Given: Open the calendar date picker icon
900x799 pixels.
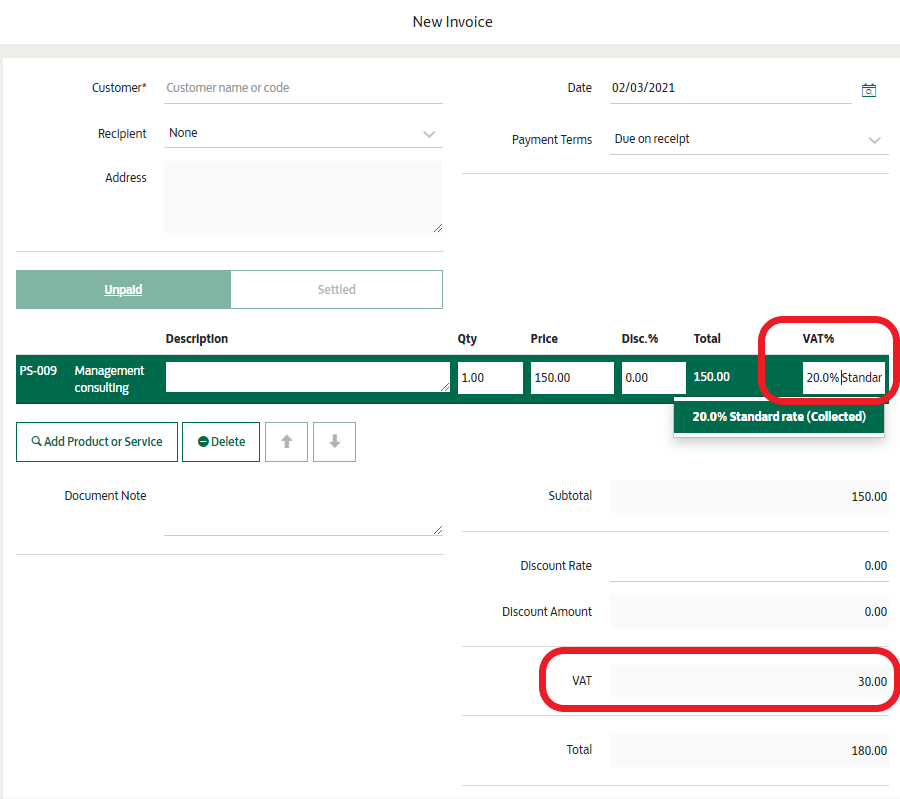Looking at the screenshot, I should click(x=868, y=89).
